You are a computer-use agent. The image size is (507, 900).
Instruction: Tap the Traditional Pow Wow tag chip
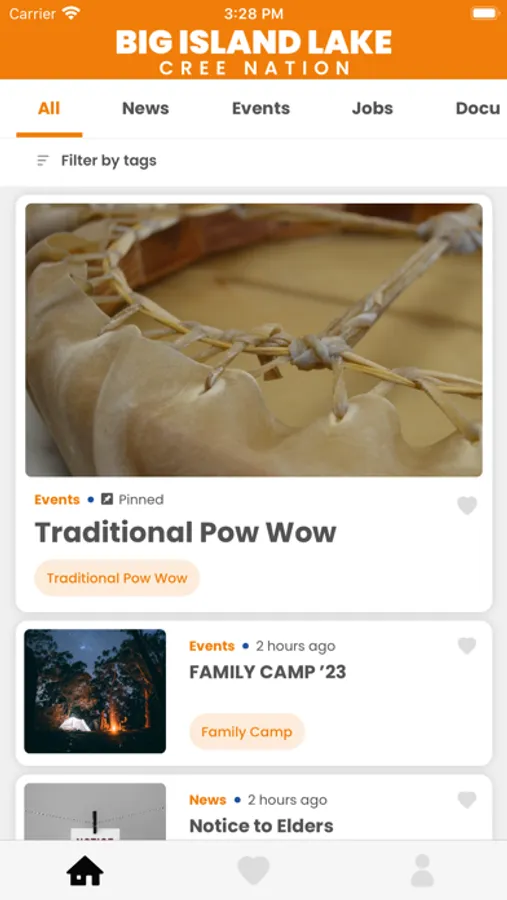(117, 578)
